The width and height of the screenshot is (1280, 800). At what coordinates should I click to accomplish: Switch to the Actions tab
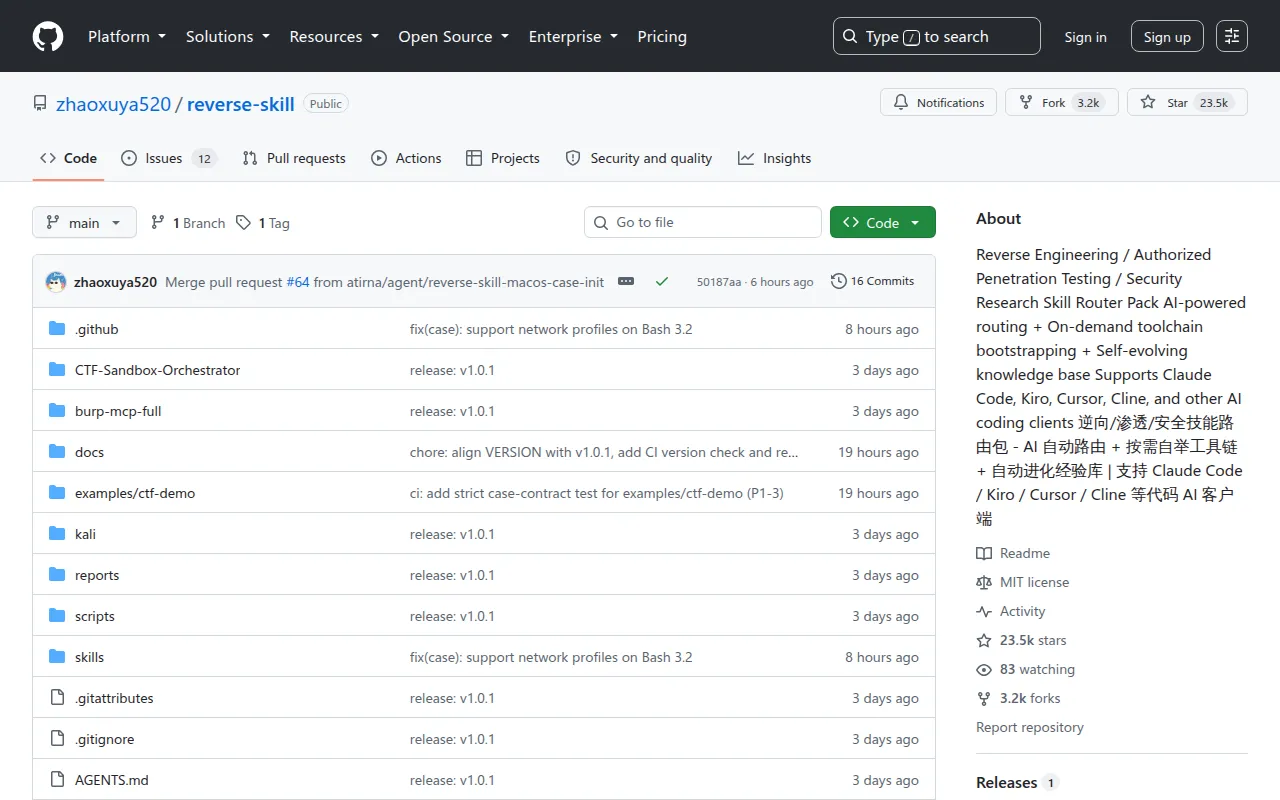406,158
